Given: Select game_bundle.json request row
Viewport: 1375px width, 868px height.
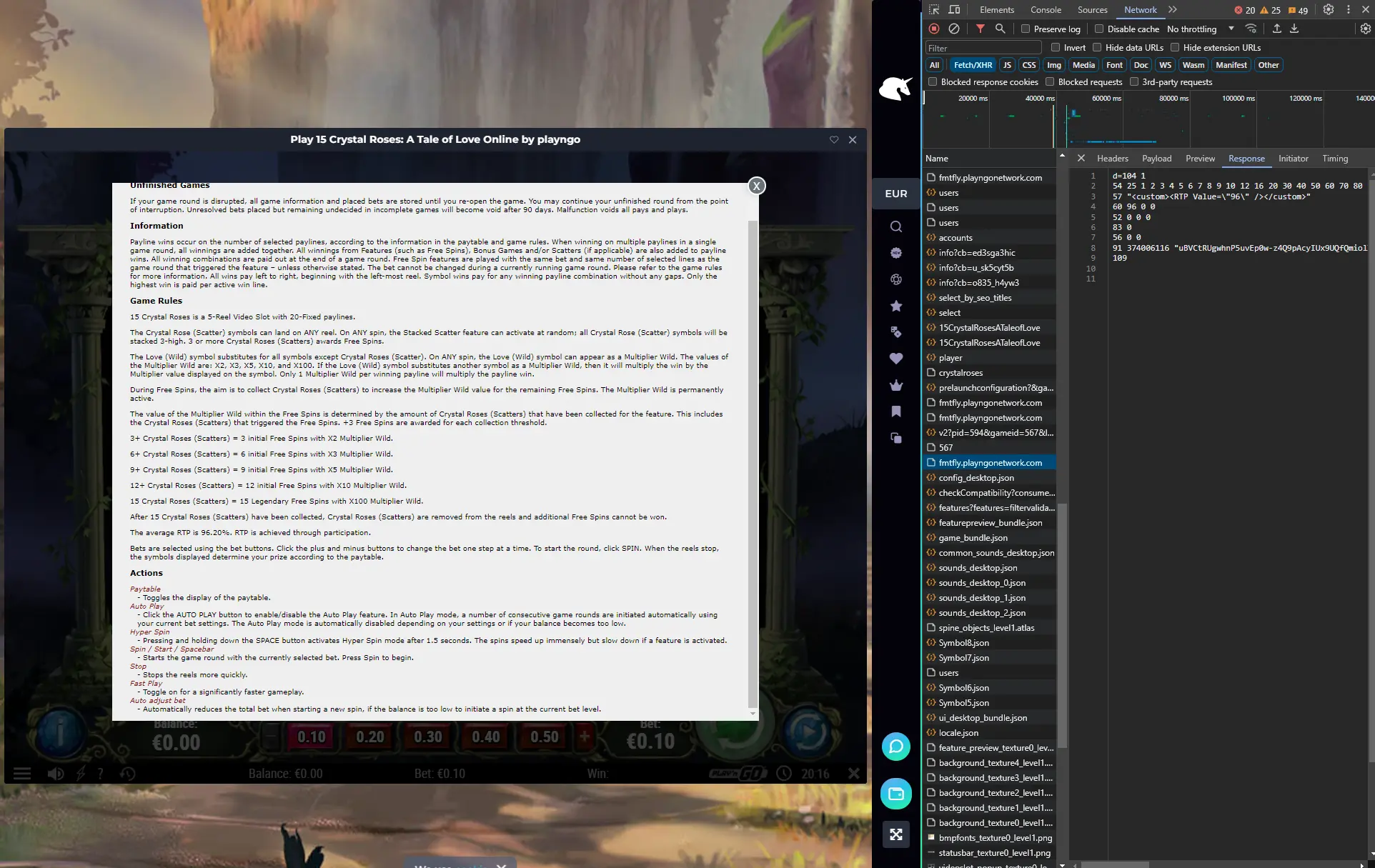Looking at the screenshot, I should tap(989, 538).
